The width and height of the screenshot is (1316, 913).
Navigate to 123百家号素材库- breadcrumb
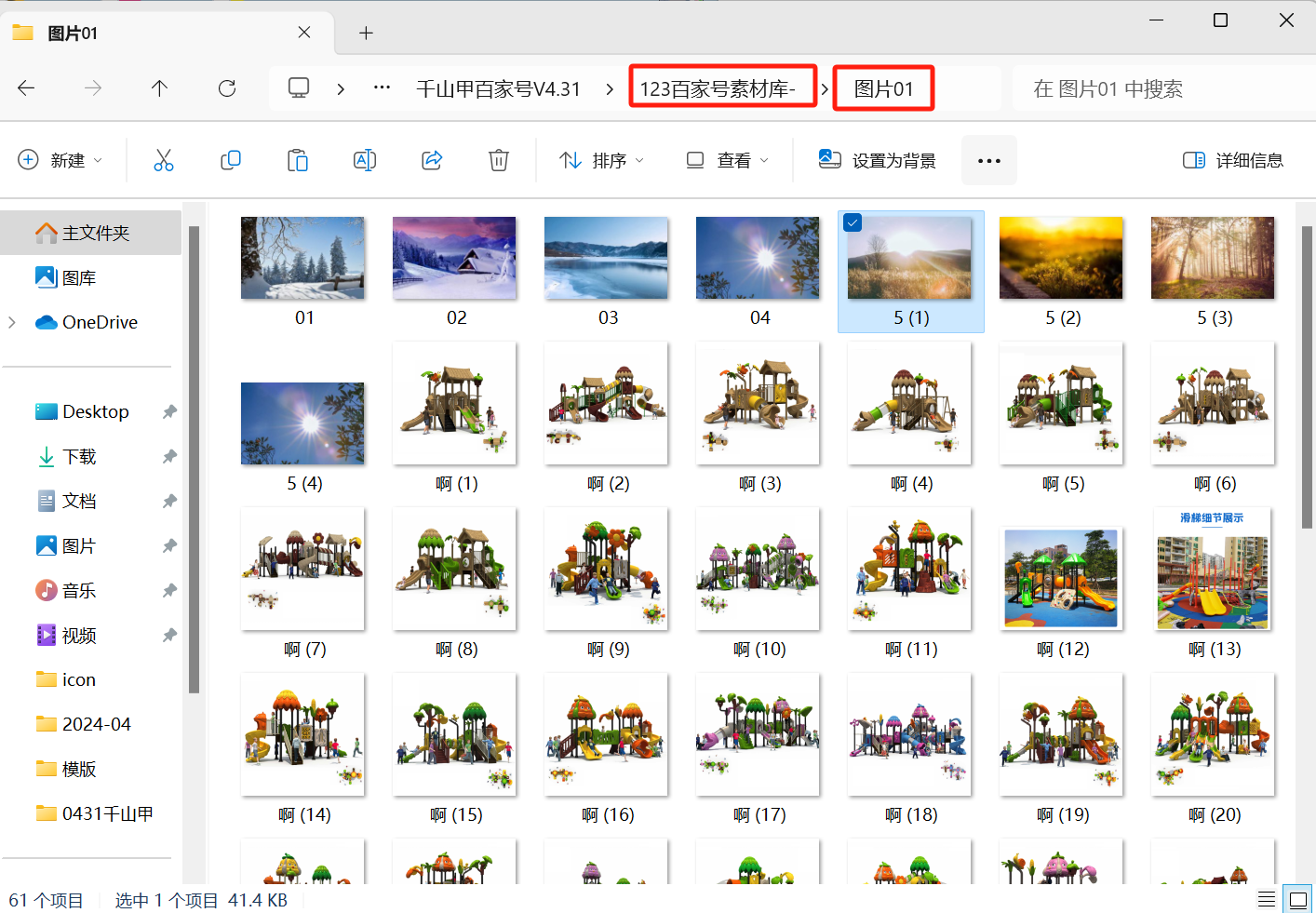click(x=718, y=88)
